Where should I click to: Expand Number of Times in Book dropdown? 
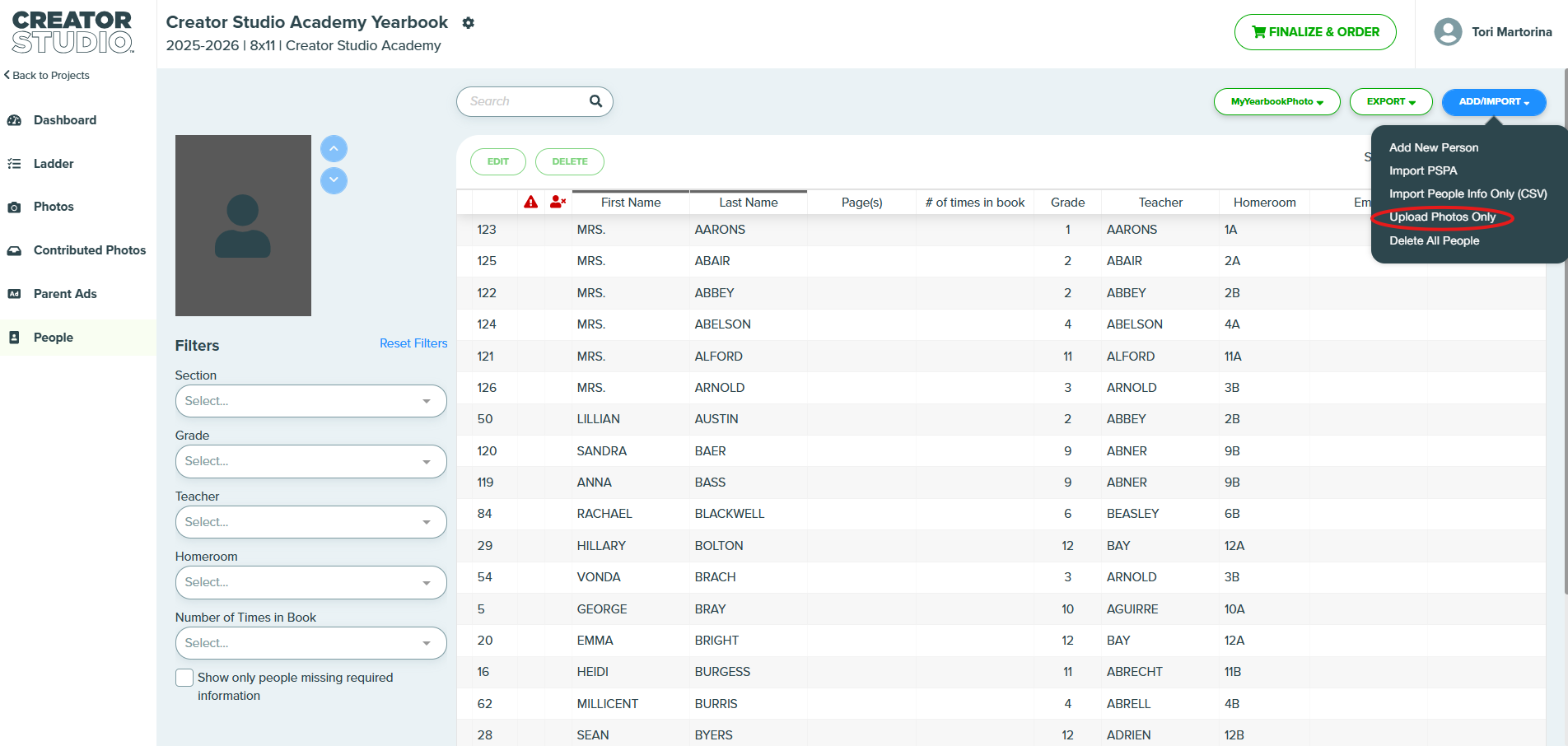coord(310,643)
